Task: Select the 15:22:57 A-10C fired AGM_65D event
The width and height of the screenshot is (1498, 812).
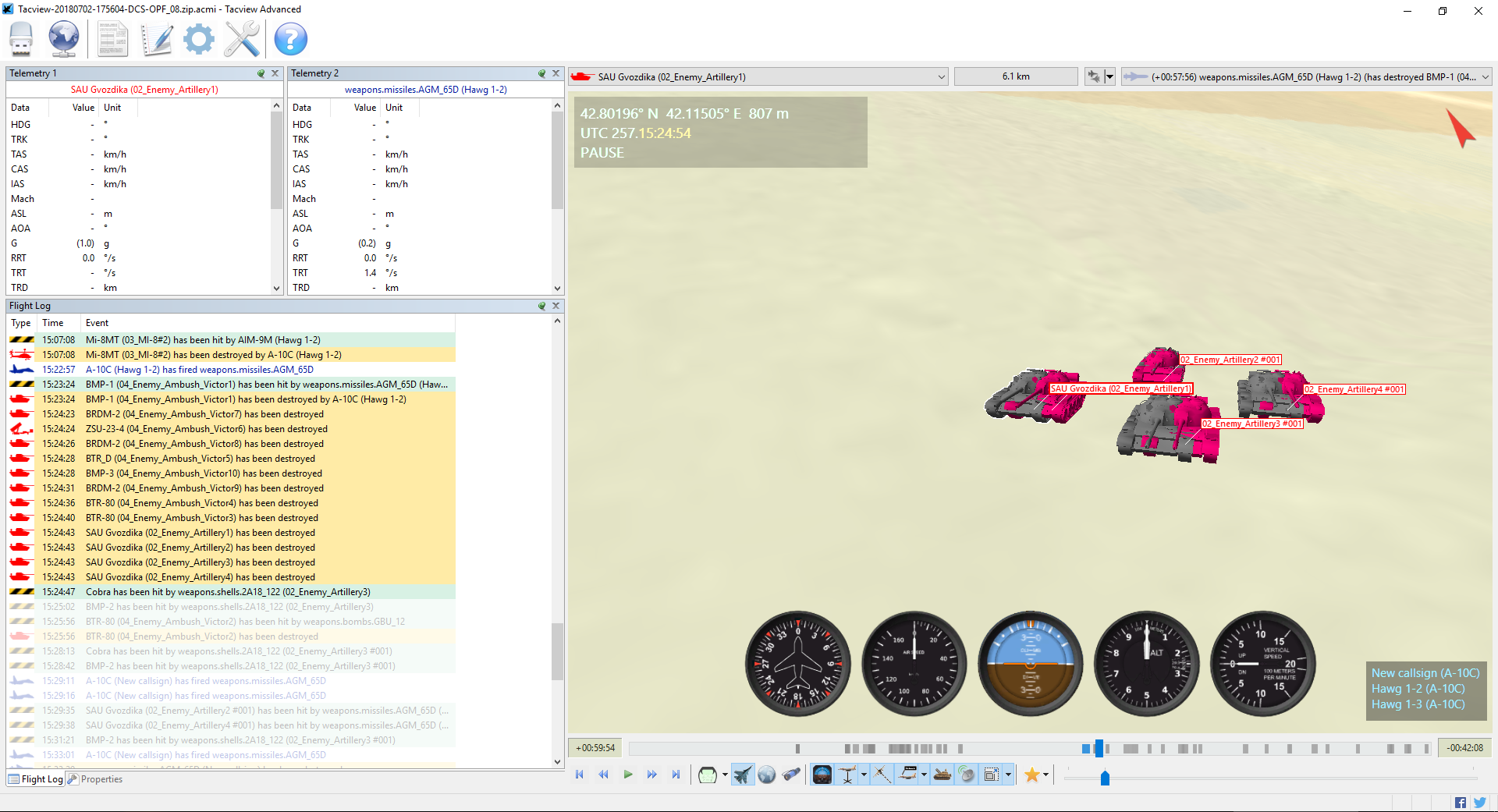Action: (x=232, y=370)
